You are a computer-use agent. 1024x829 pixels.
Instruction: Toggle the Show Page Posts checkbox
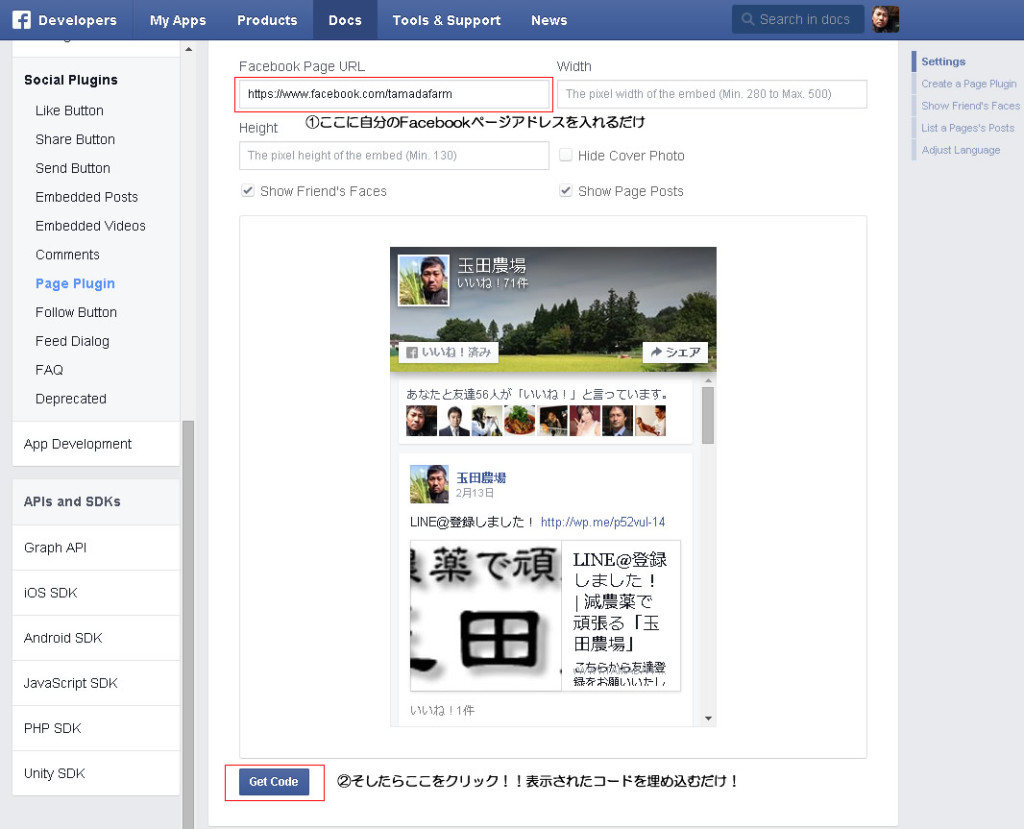click(566, 191)
